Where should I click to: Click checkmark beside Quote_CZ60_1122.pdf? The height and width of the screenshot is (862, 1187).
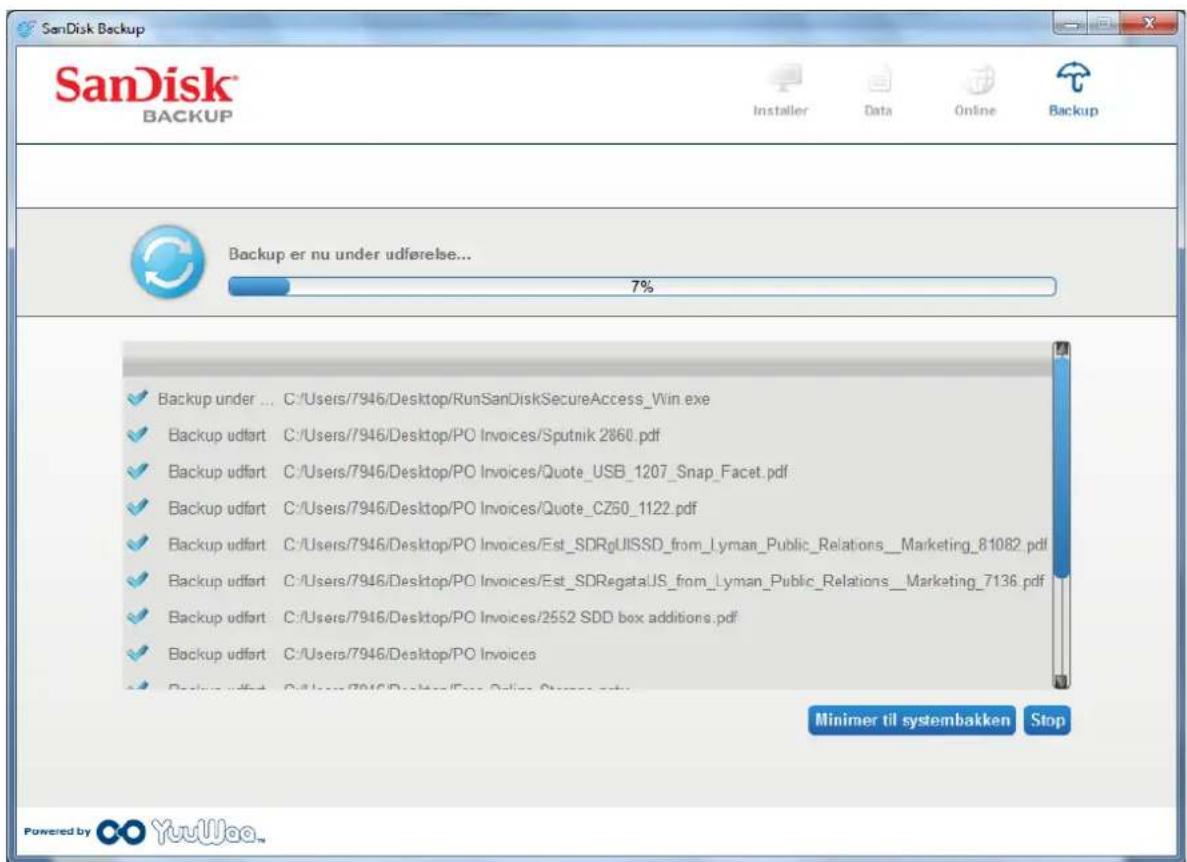click(137, 507)
